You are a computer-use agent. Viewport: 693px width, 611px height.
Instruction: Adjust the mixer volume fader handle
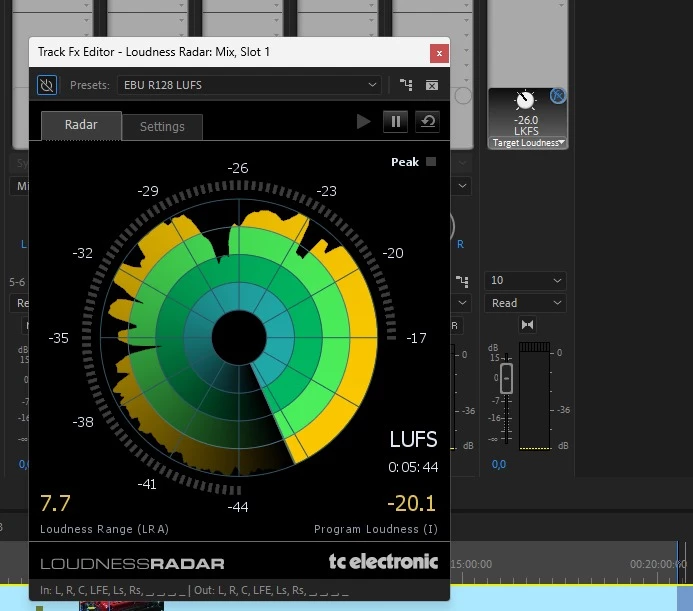[506, 378]
